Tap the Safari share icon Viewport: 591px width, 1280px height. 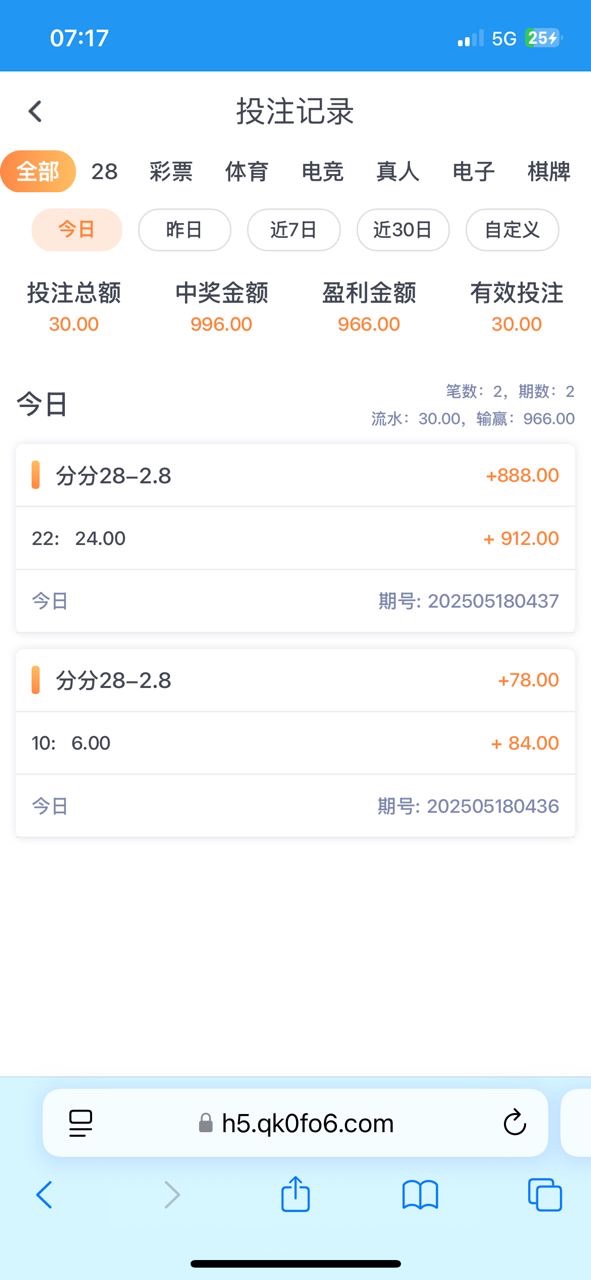click(295, 1194)
